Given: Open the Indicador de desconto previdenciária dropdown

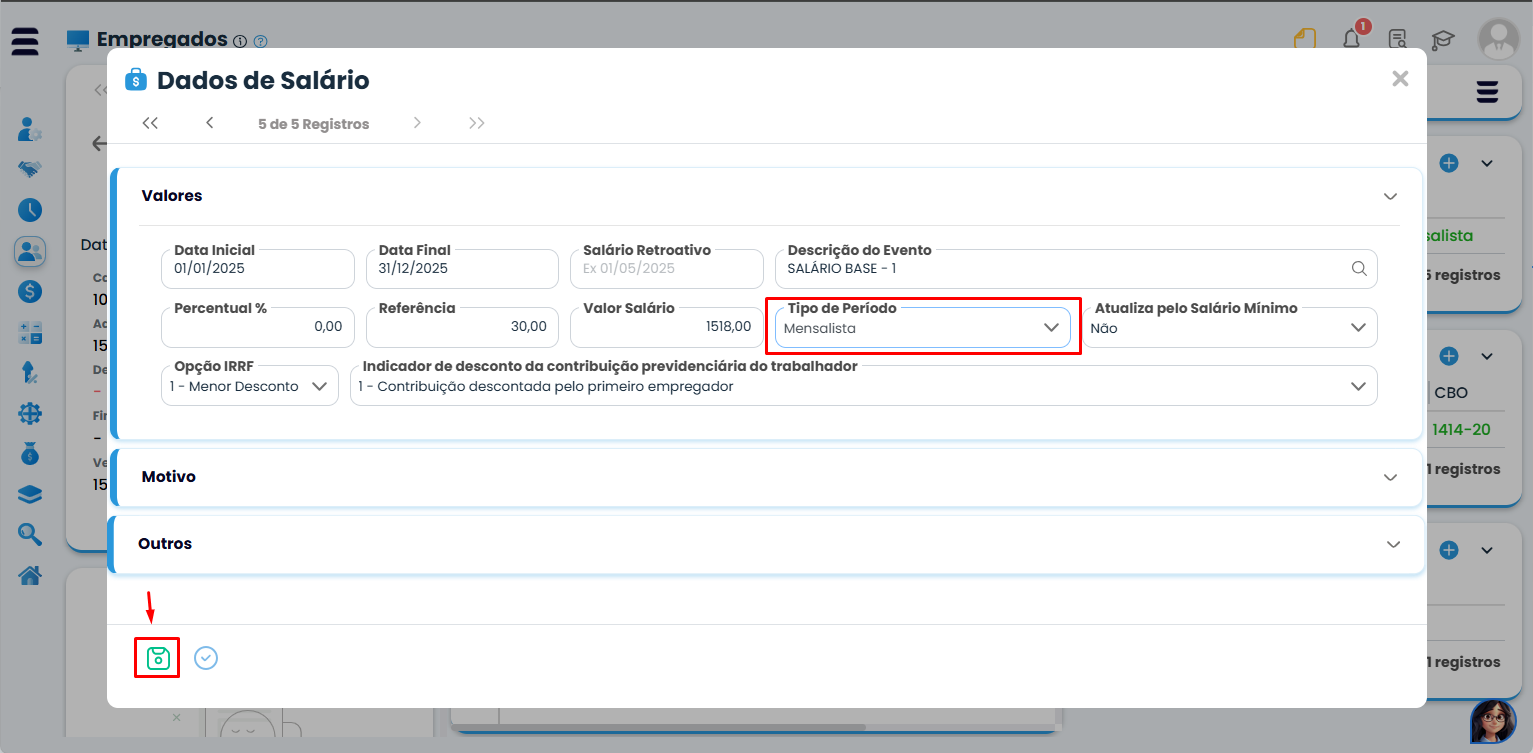Looking at the screenshot, I should 864,386.
